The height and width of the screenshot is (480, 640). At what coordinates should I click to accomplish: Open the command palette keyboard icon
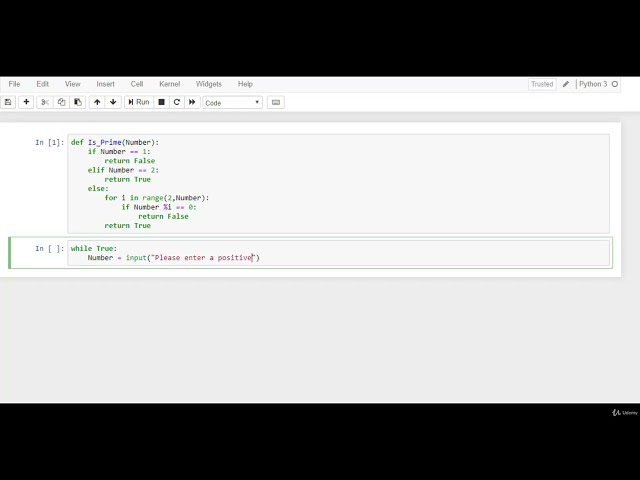(x=276, y=102)
